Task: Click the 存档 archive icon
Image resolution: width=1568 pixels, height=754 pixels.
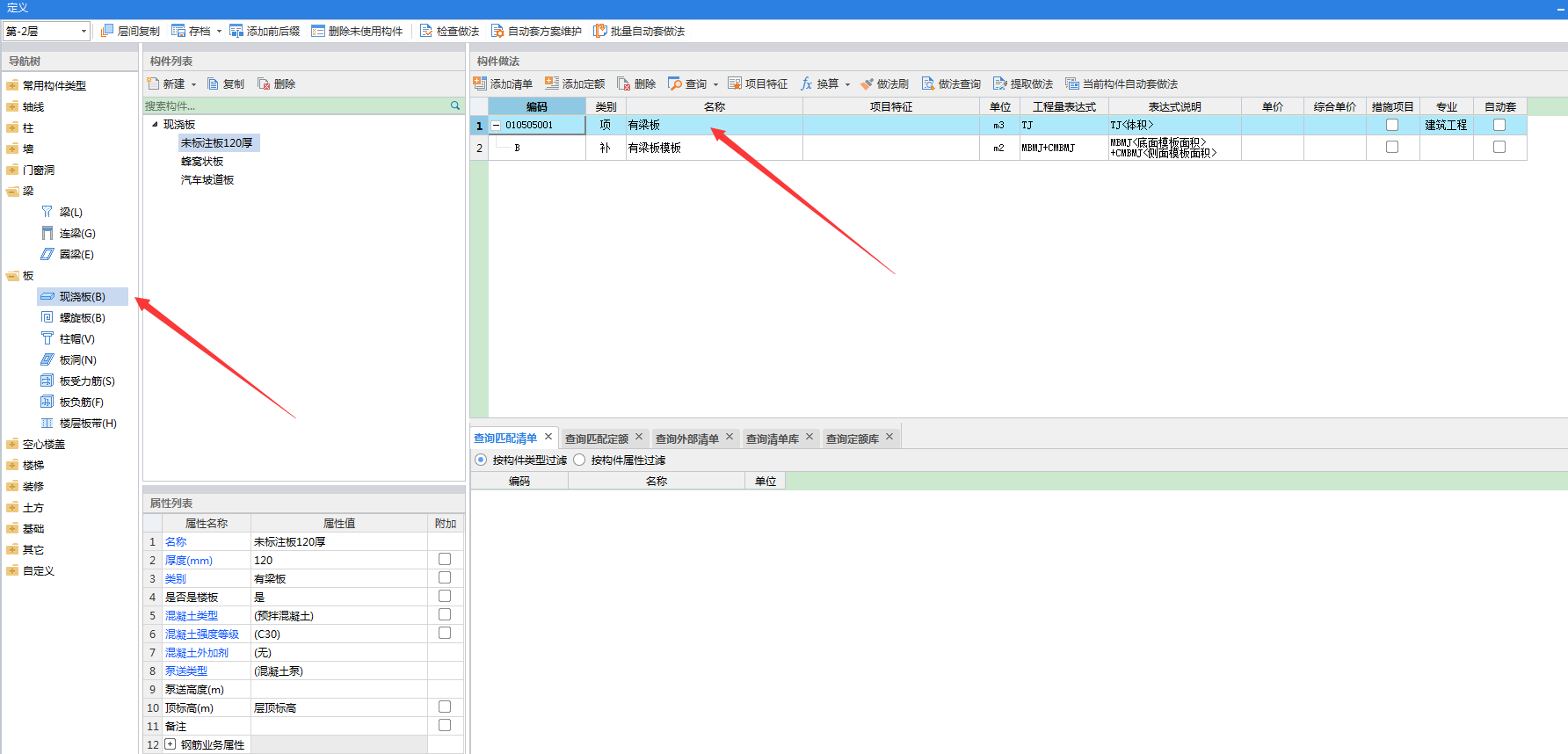Action: pos(178,31)
